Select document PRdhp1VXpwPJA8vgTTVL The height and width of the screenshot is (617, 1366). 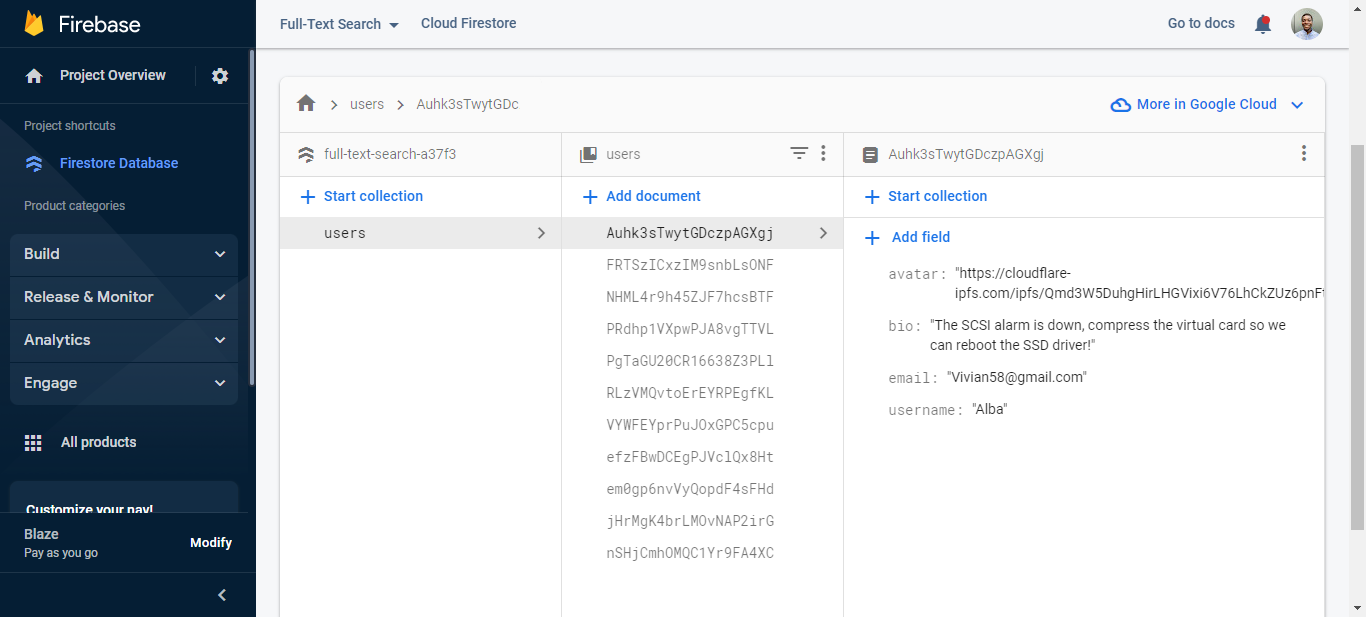pyautogui.click(x=702, y=329)
